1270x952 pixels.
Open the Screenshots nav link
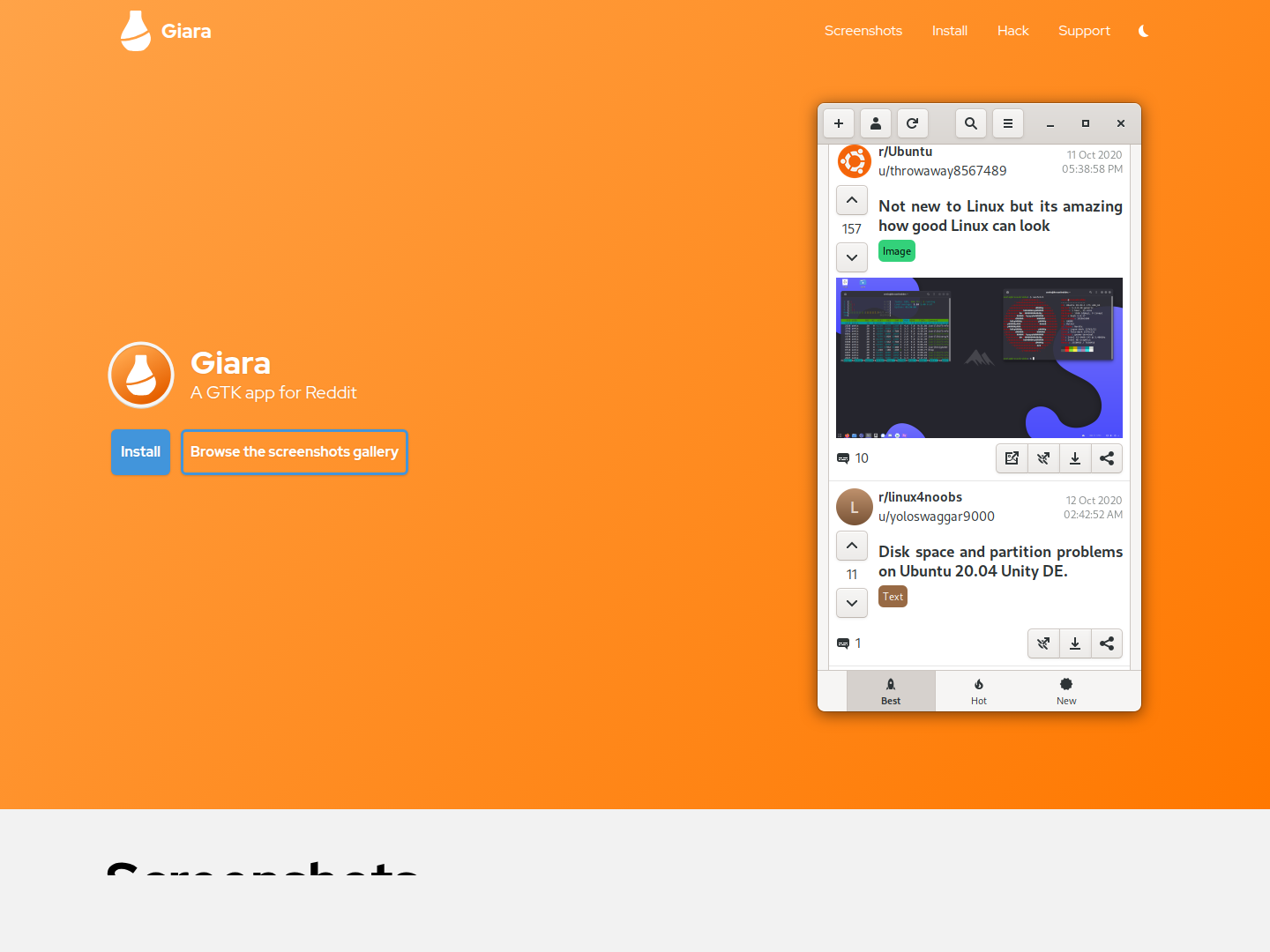tap(863, 31)
